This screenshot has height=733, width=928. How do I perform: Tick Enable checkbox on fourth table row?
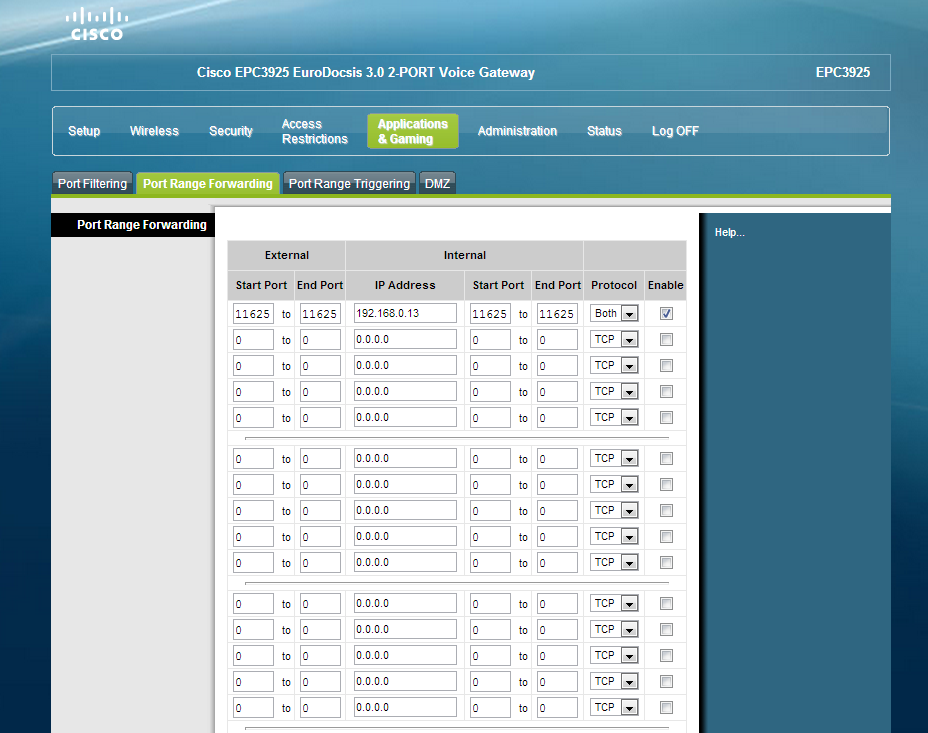[x=666, y=392]
